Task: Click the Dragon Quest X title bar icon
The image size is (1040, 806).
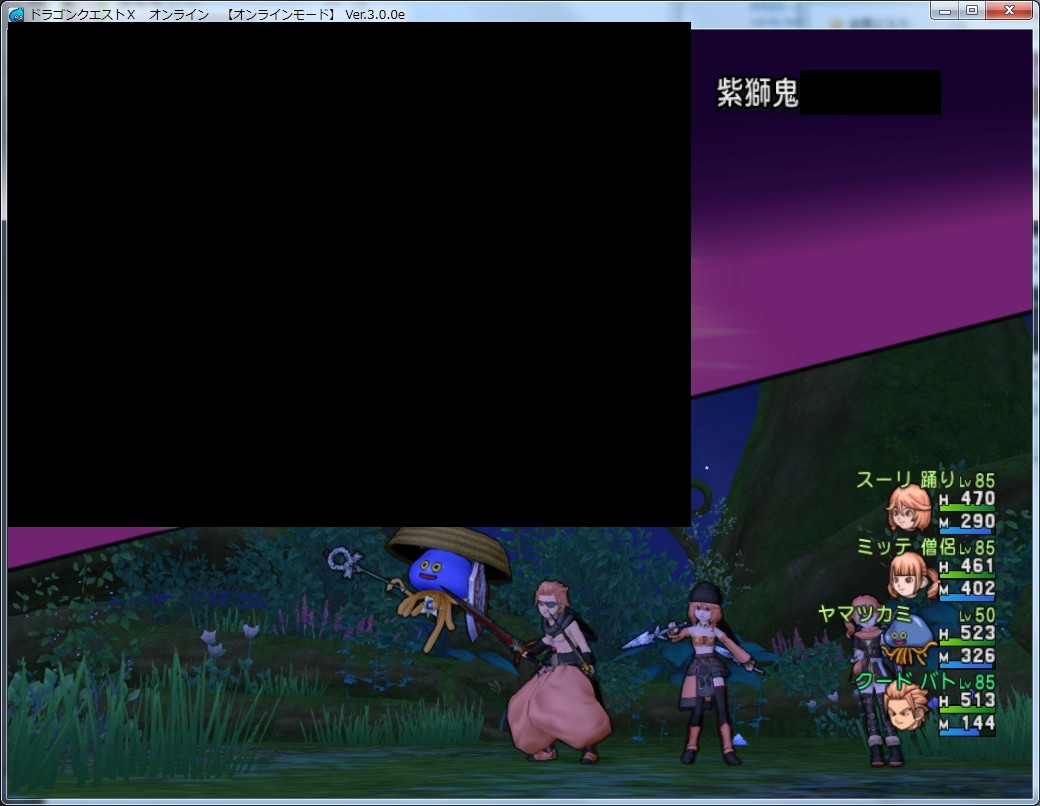Action: pyautogui.click(x=17, y=14)
